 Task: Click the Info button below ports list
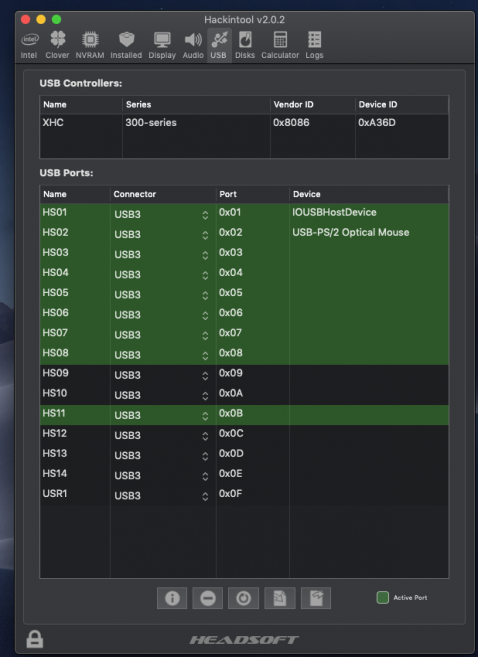pos(172,598)
